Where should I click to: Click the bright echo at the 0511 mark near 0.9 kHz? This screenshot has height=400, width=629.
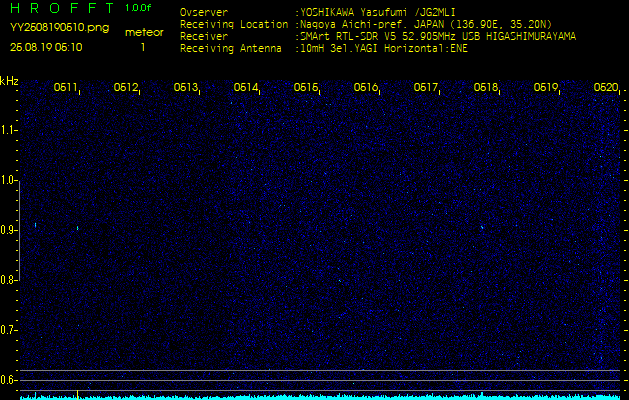click(x=77, y=228)
